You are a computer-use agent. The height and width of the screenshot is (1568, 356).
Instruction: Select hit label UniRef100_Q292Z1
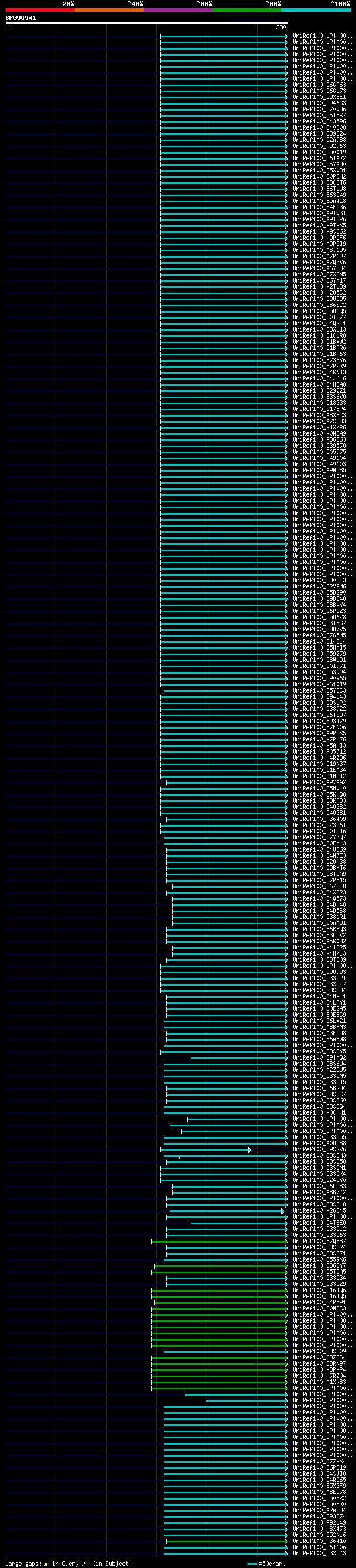point(319,391)
